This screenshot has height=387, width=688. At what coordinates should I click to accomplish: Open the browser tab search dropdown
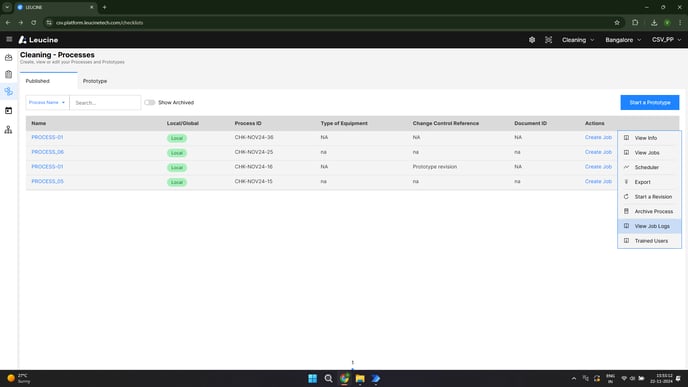pos(7,7)
